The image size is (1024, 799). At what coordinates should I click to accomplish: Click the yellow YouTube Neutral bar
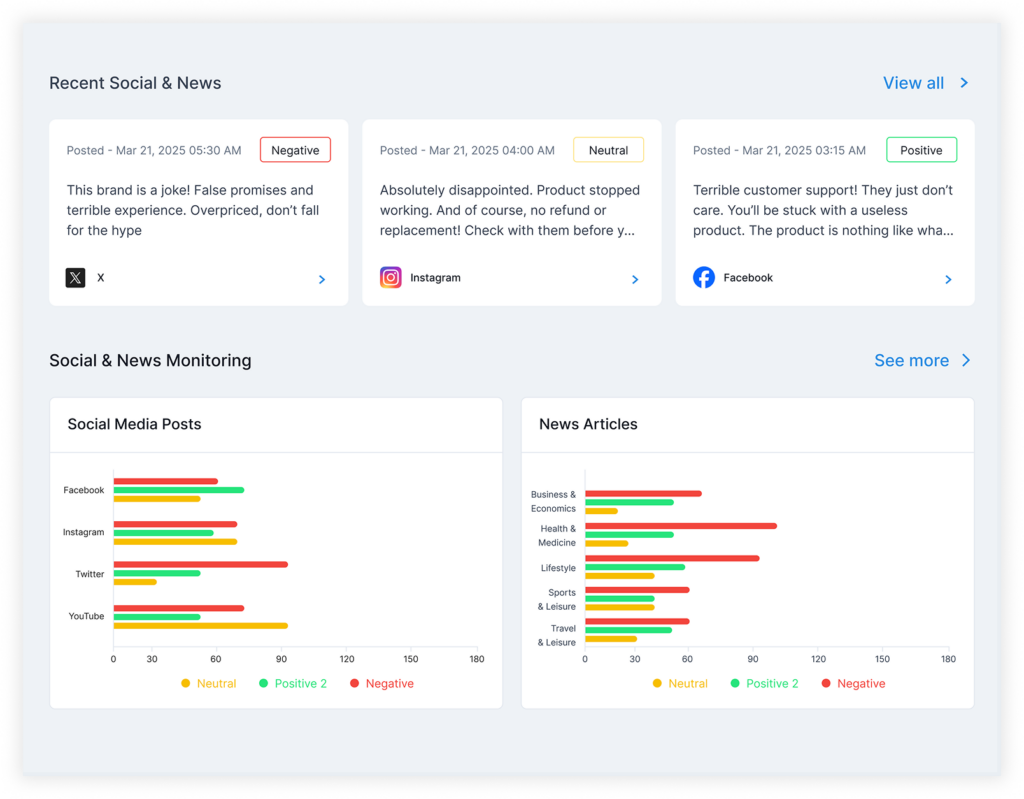200,626
